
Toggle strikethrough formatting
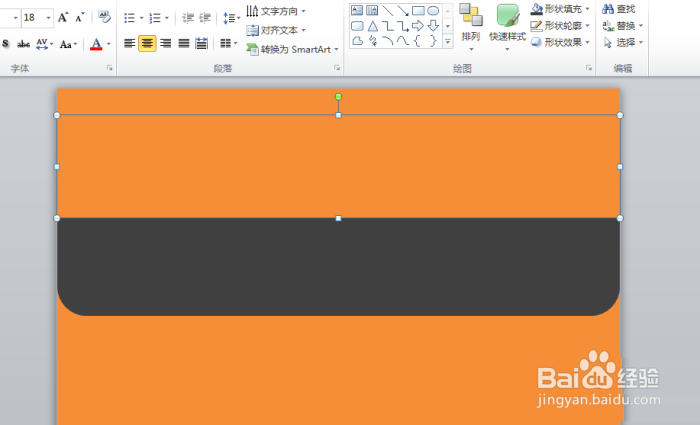pyautogui.click(x=23, y=43)
